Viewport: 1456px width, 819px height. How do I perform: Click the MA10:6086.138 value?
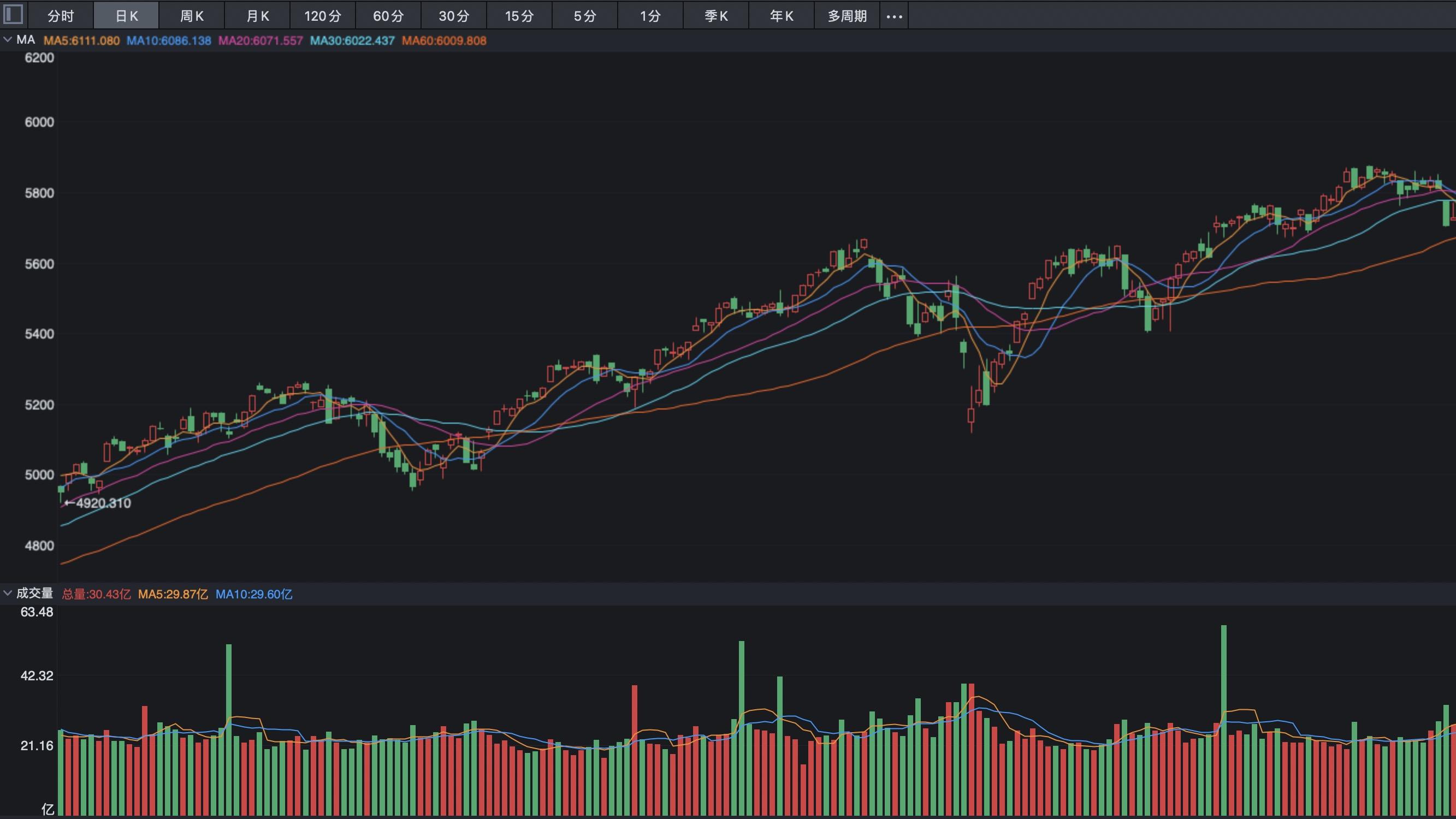point(168,41)
